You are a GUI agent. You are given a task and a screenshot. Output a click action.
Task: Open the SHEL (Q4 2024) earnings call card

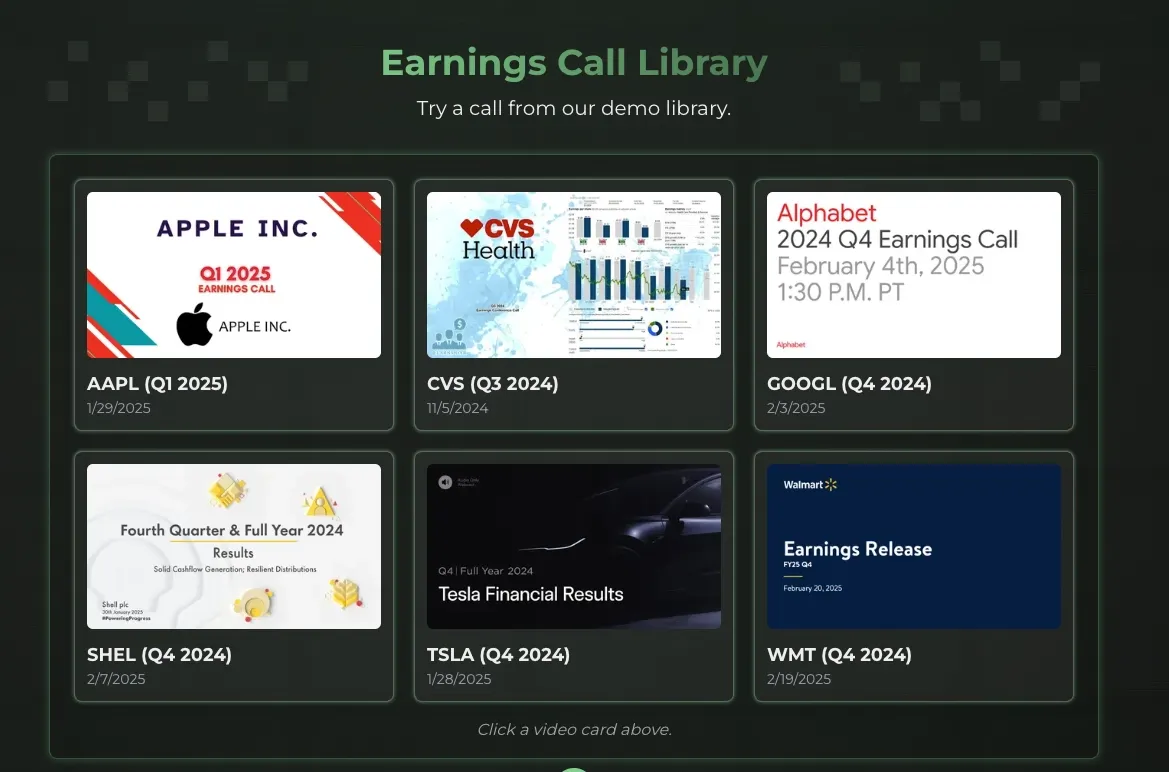[x=233, y=578]
